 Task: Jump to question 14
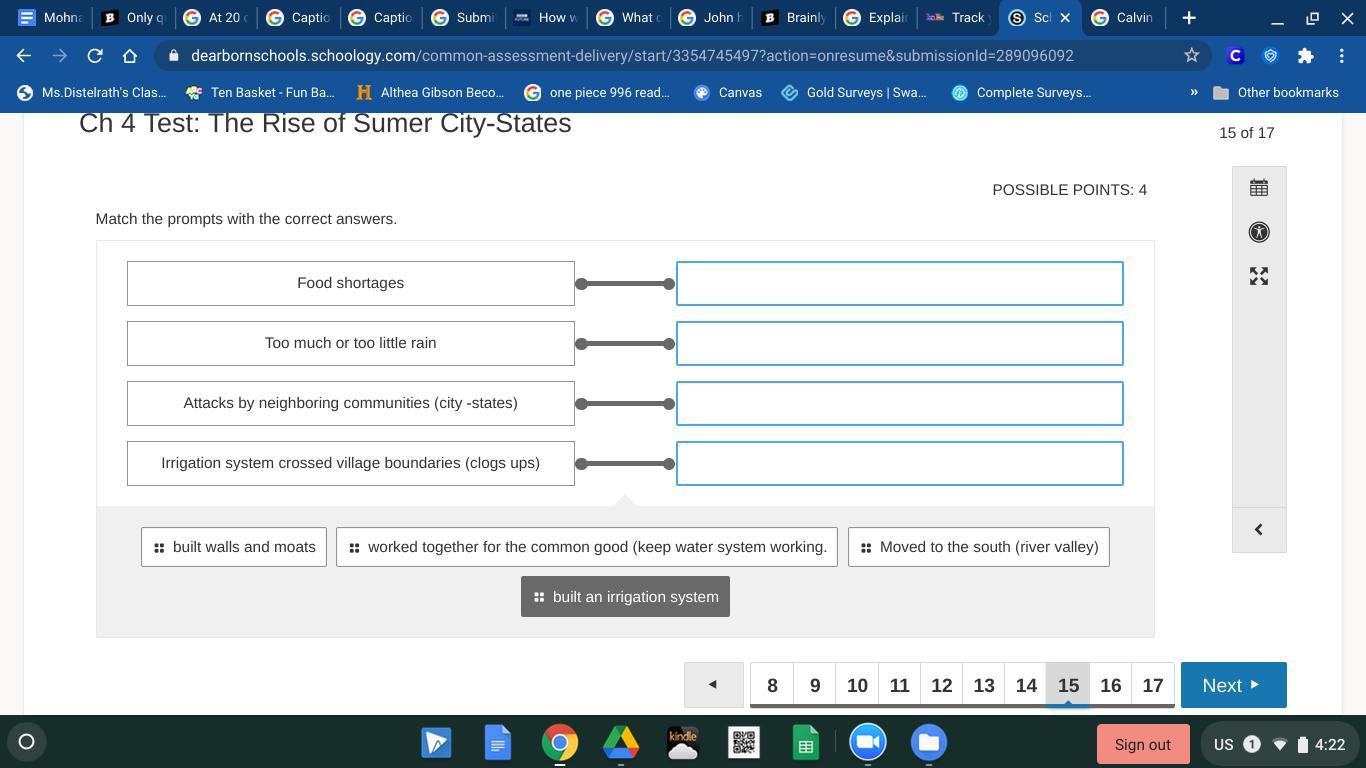click(x=1026, y=685)
